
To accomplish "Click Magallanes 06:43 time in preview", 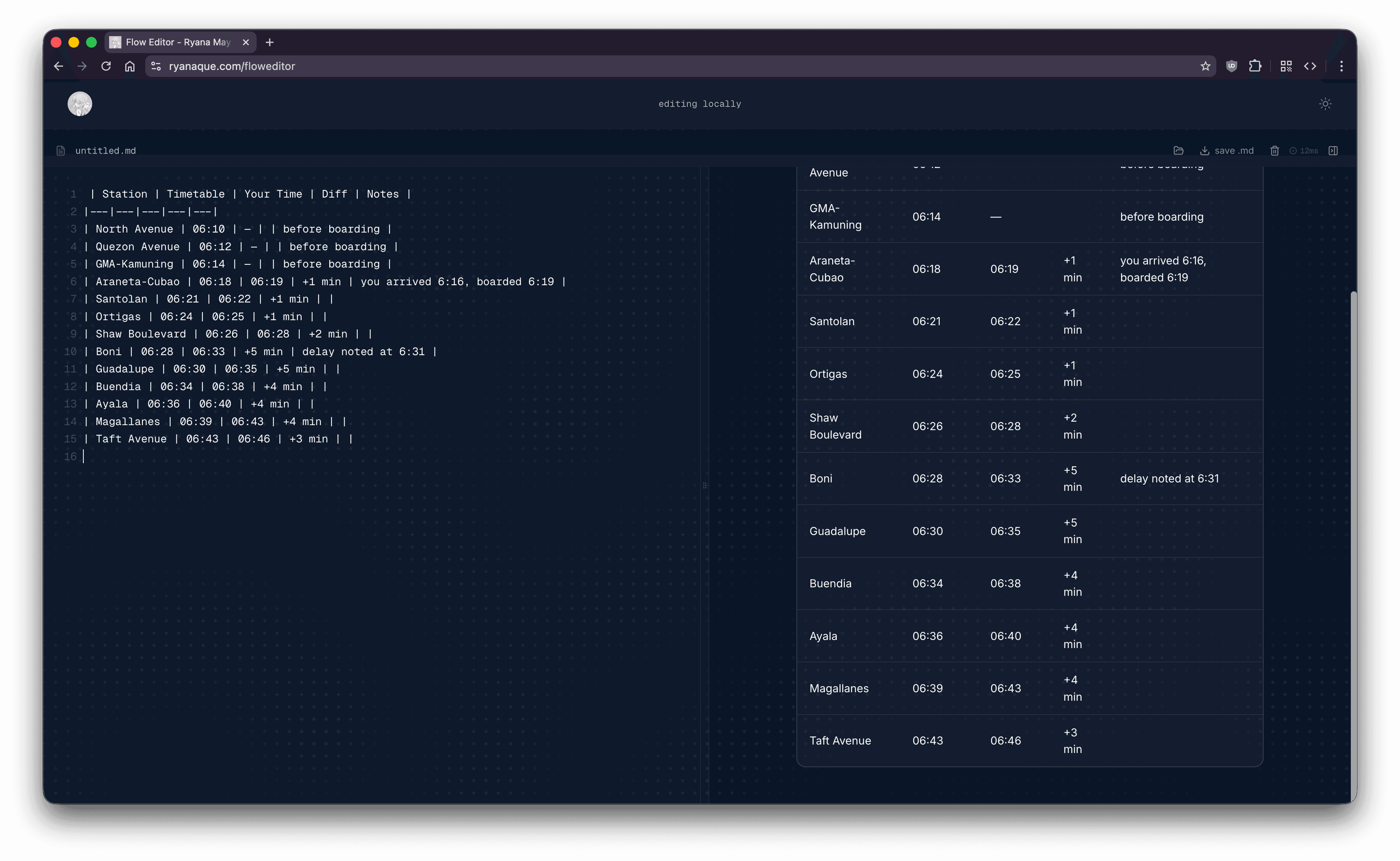I will click(1005, 688).
